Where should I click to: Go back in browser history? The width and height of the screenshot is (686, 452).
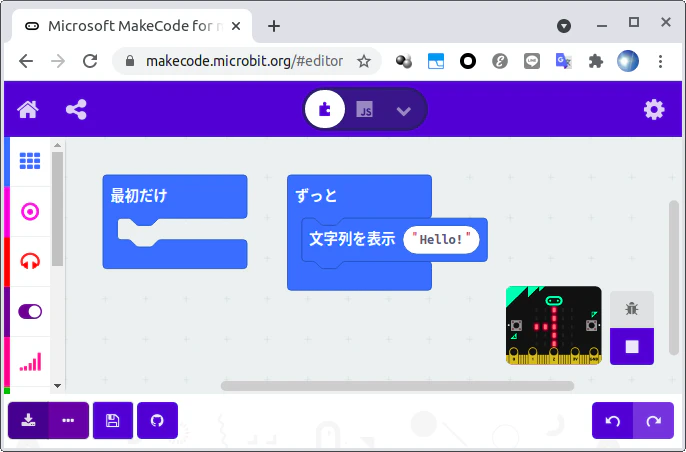[26, 61]
